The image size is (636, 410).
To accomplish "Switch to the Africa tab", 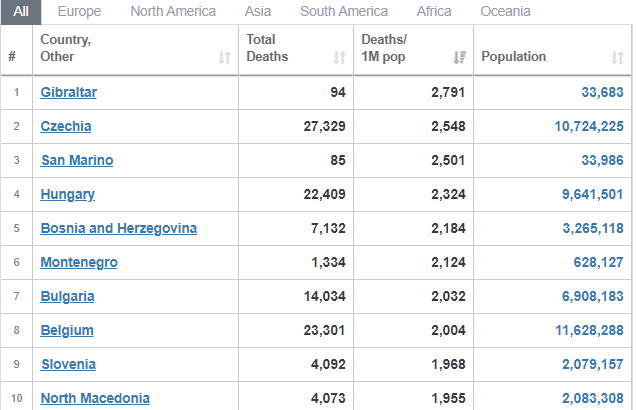I will coord(434,11).
